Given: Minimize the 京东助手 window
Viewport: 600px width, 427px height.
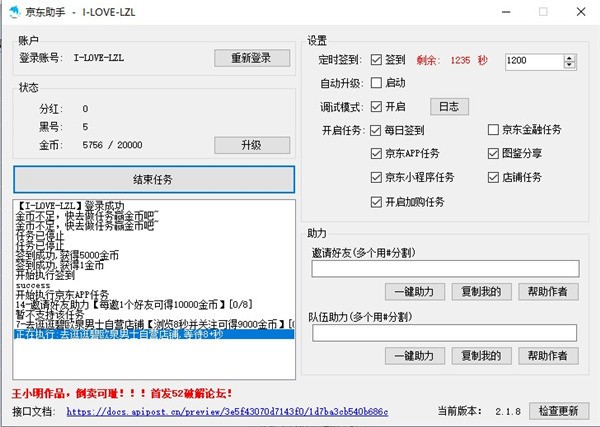Looking at the screenshot, I should click(x=506, y=12).
